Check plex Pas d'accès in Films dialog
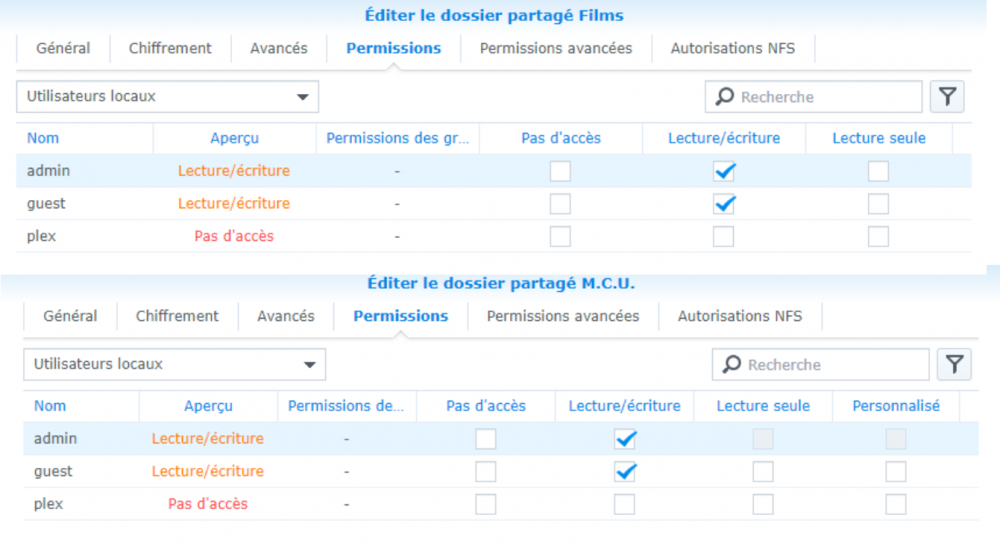 tap(561, 237)
